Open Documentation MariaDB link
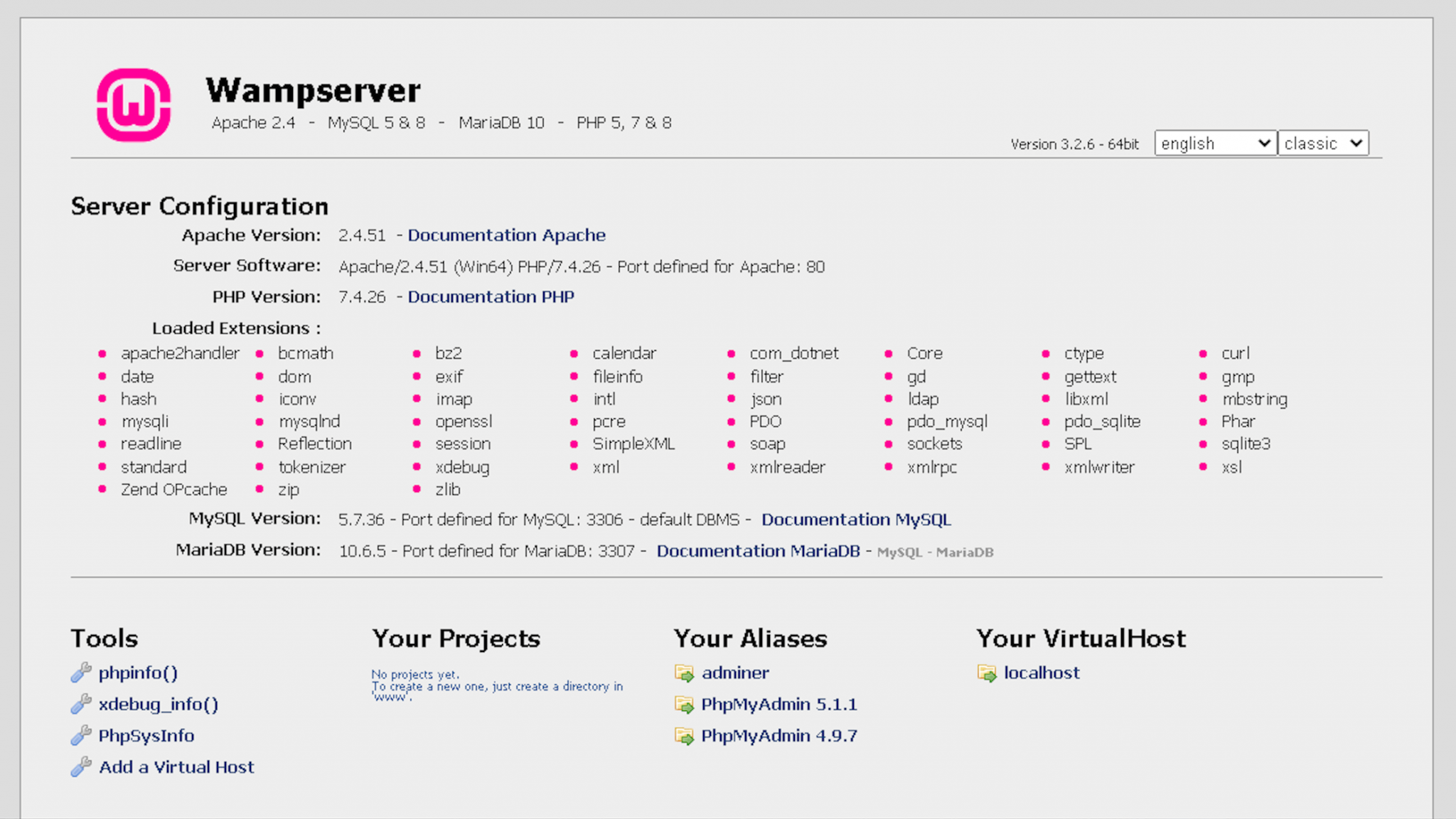This screenshot has height=819, width=1456. click(x=758, y=551)
